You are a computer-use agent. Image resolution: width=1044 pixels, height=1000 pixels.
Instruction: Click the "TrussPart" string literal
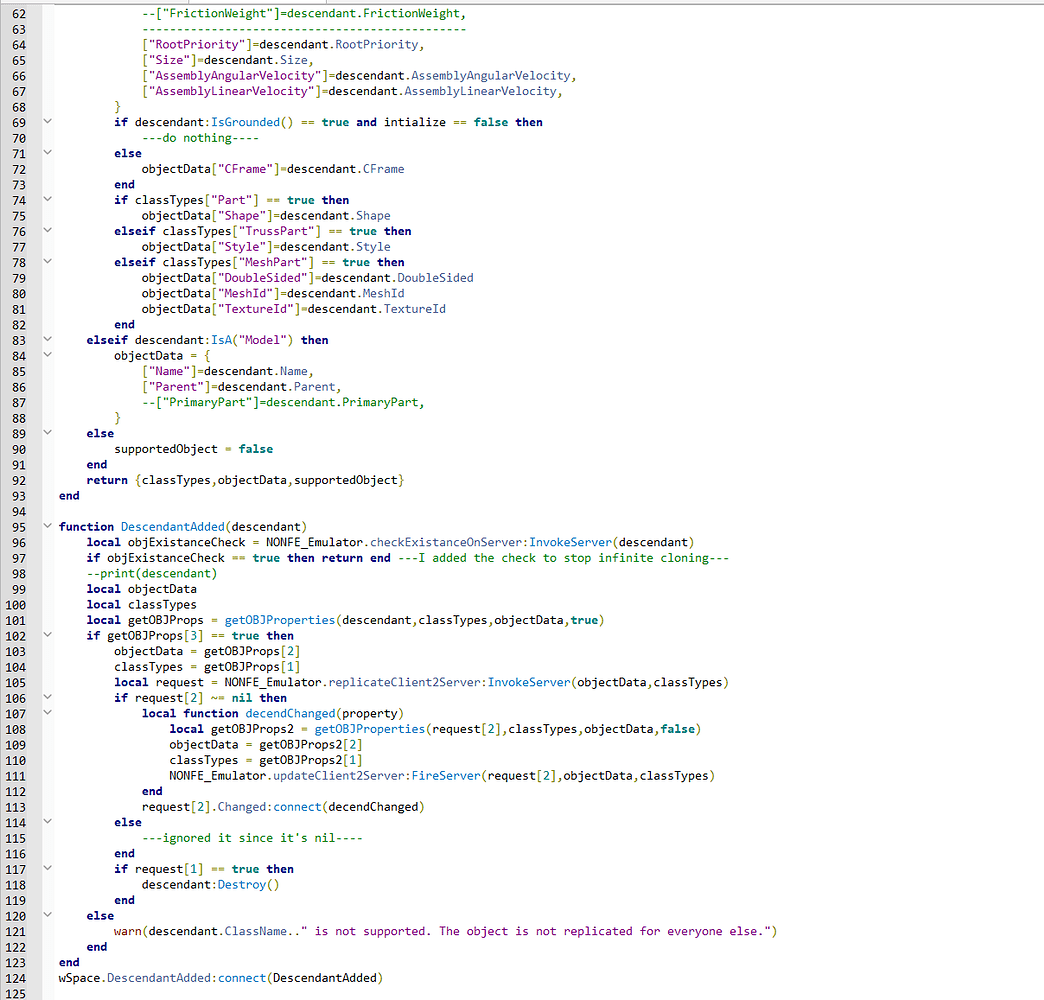pyautogui.click(x=276, y=231)
